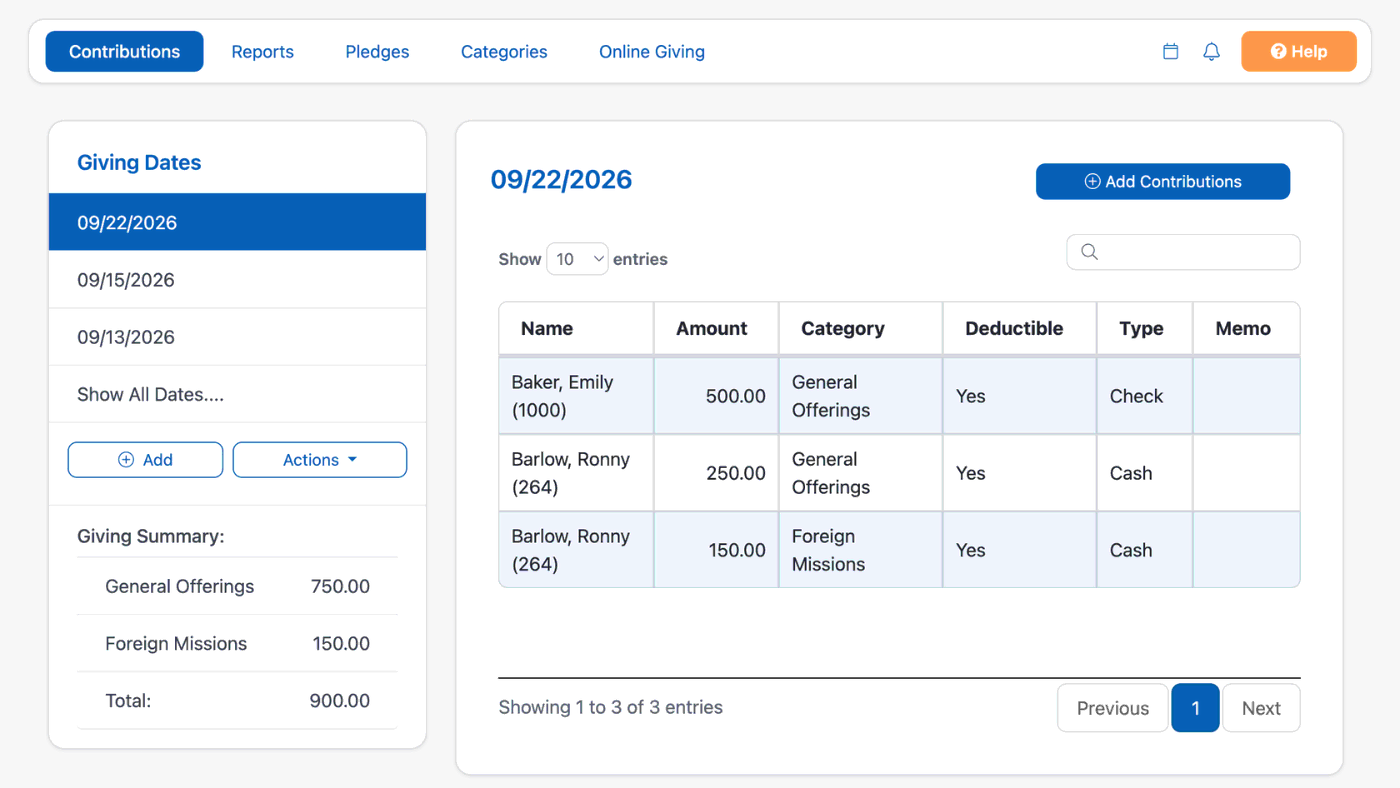Open the Reports tab
The height and width of the screenshot is (788, 1400).
[x=263, y=52]
